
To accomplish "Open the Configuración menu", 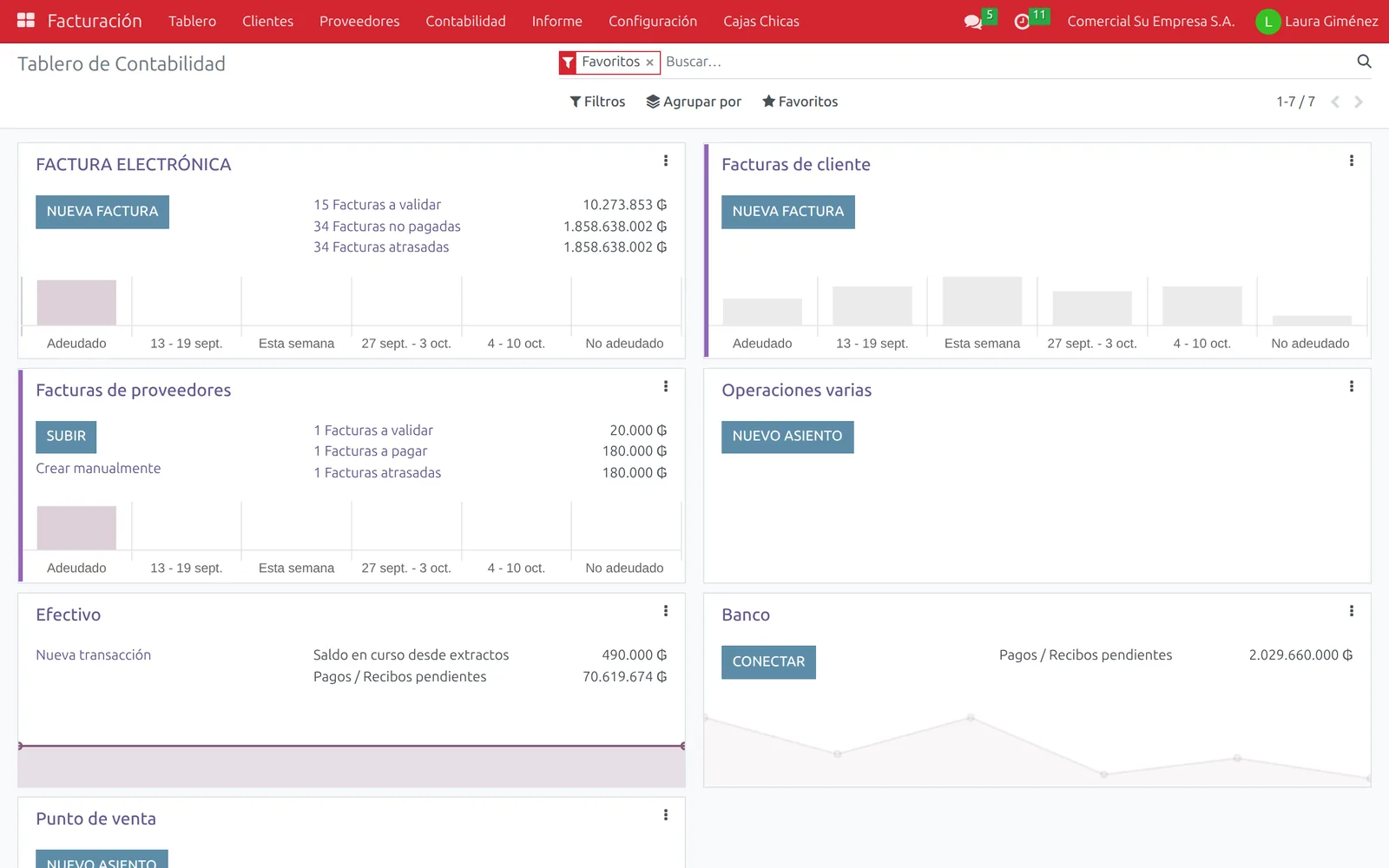I will click(x=653, y=21).
